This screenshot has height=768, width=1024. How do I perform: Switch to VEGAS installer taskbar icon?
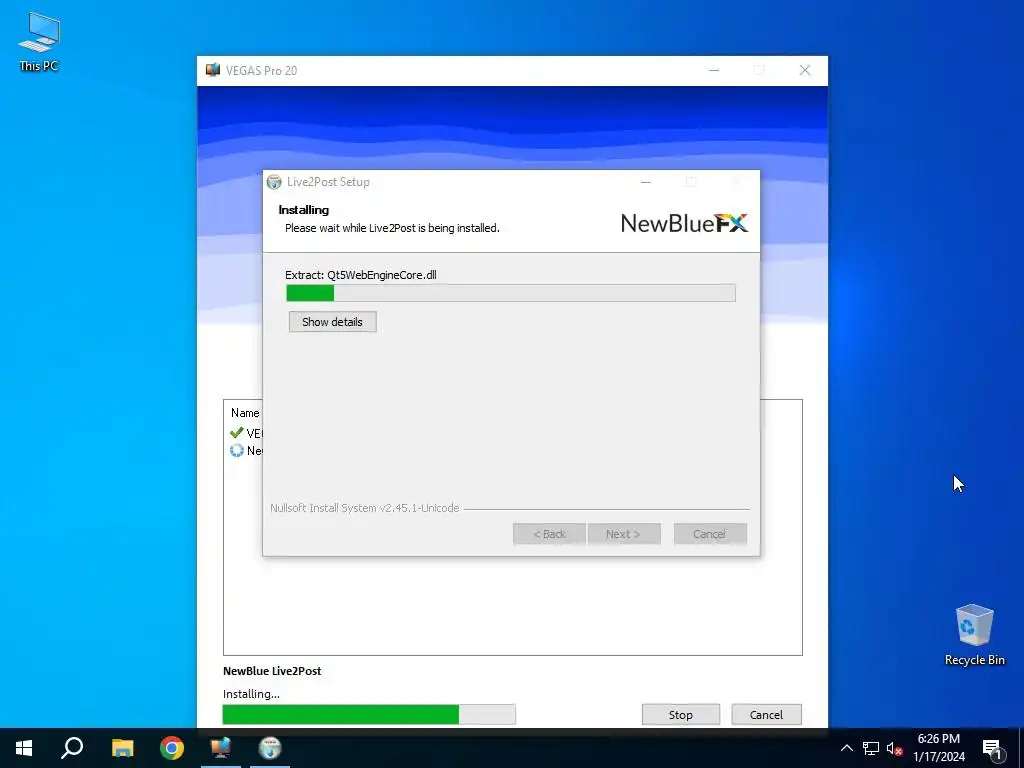[221, 748]
